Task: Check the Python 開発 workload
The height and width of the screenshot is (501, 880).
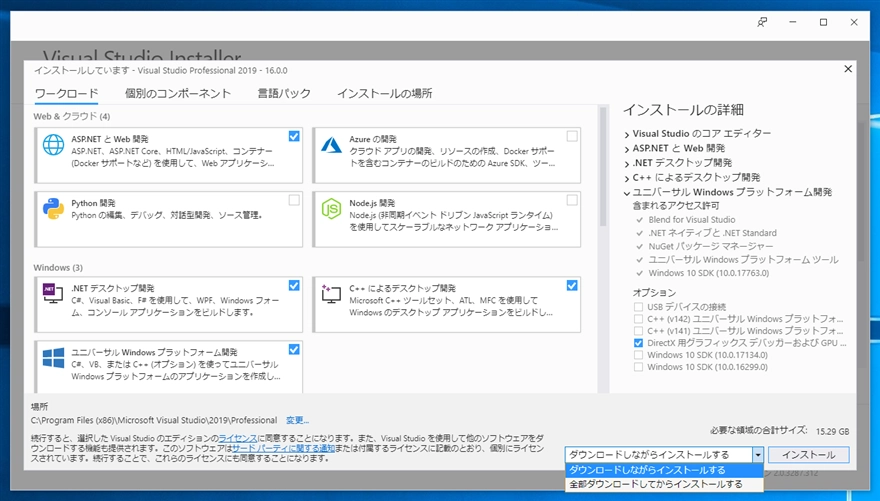Action: click(294, 200)
